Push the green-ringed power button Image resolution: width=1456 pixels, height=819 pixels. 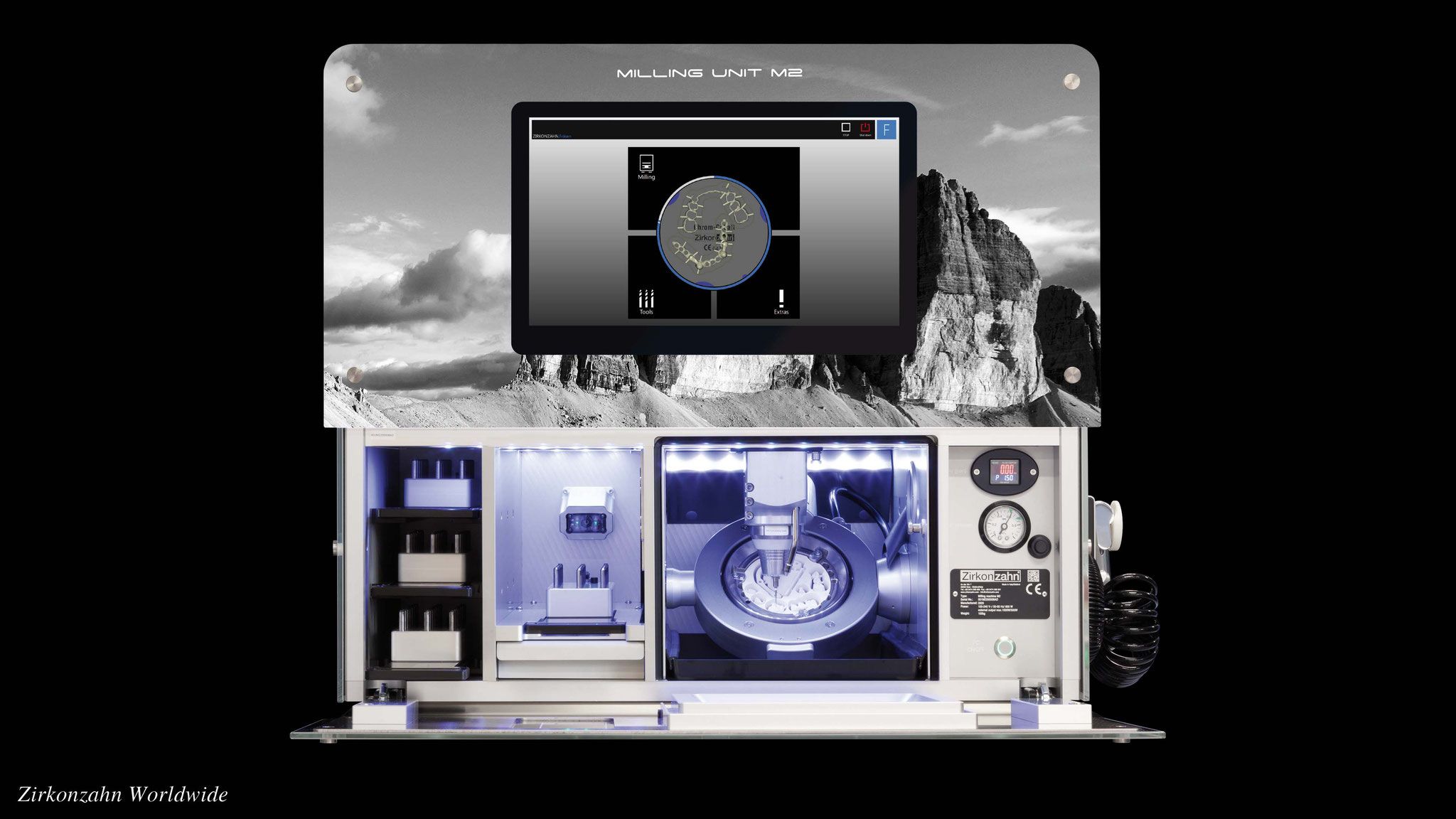[1003, 648]
